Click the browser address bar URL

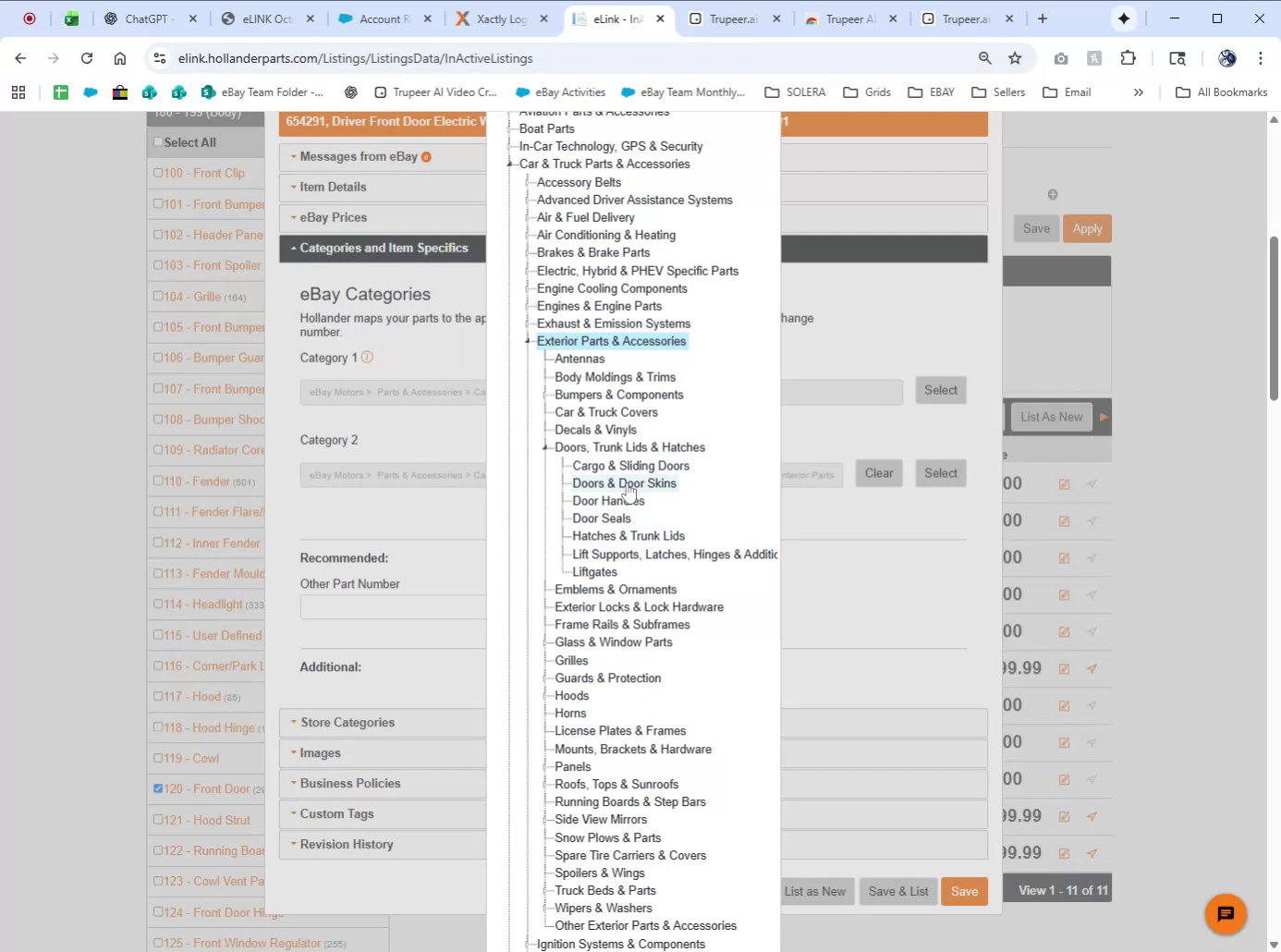coord(355,58)
